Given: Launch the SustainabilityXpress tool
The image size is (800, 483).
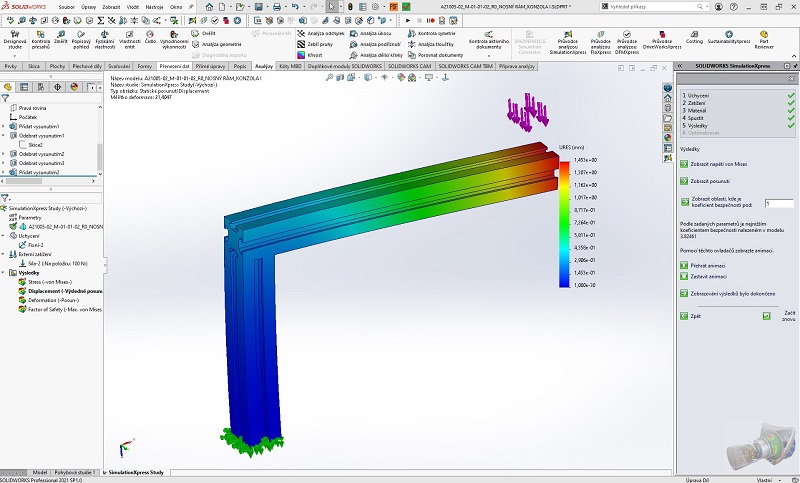Looking at the screenshot, I should pyautogui.click(x=729, y=38).
